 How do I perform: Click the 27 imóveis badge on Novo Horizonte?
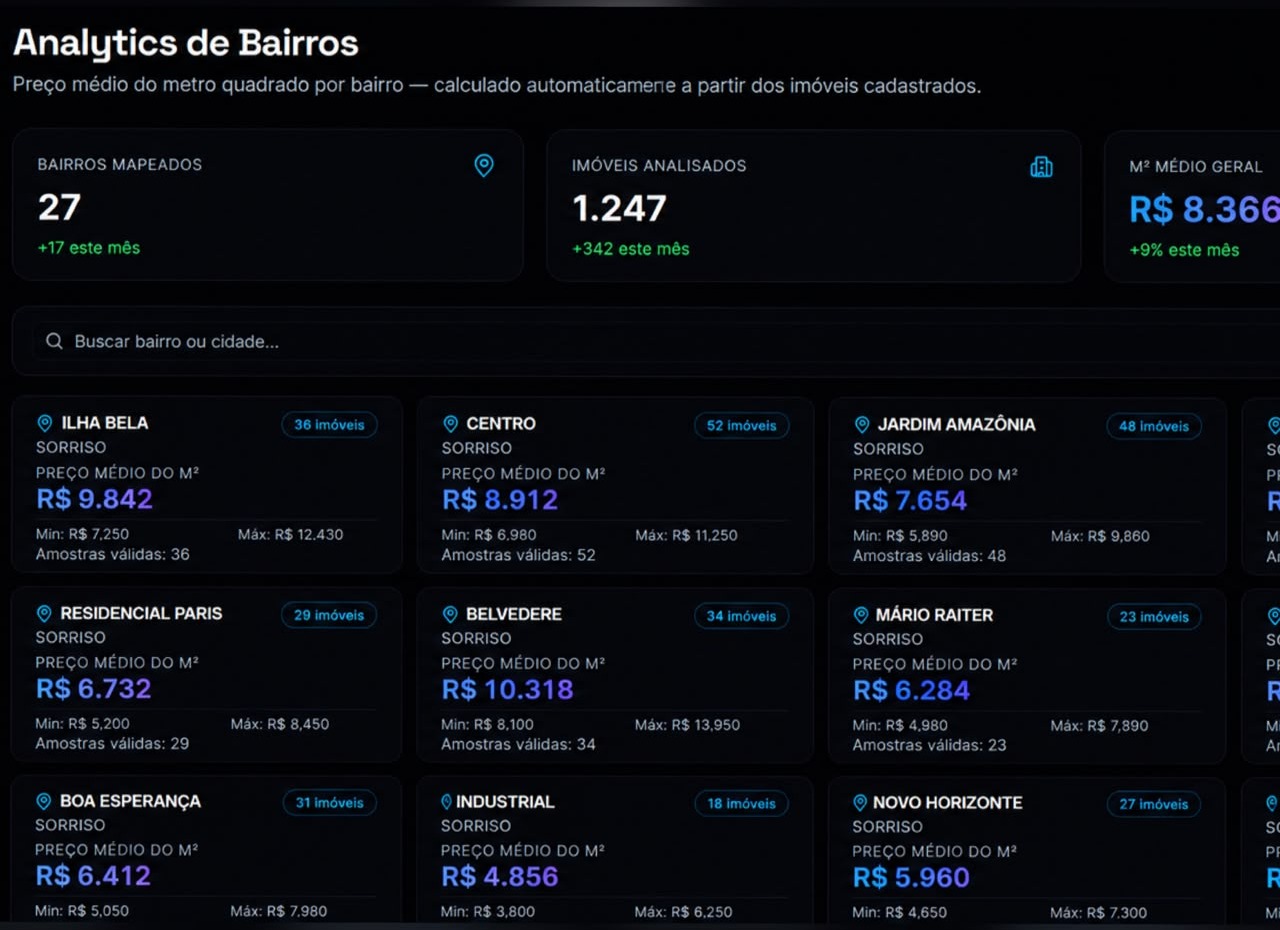pyautogui.click(x=1153, y=804)
